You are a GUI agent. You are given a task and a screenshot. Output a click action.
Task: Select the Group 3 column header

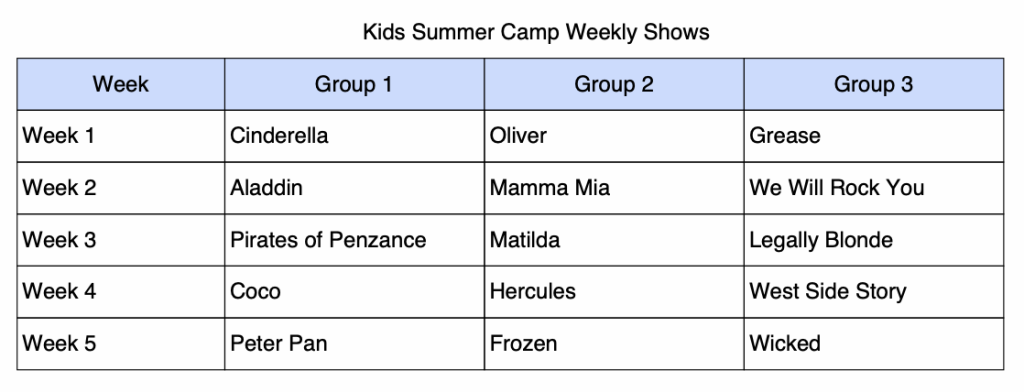tap(874, 84)
